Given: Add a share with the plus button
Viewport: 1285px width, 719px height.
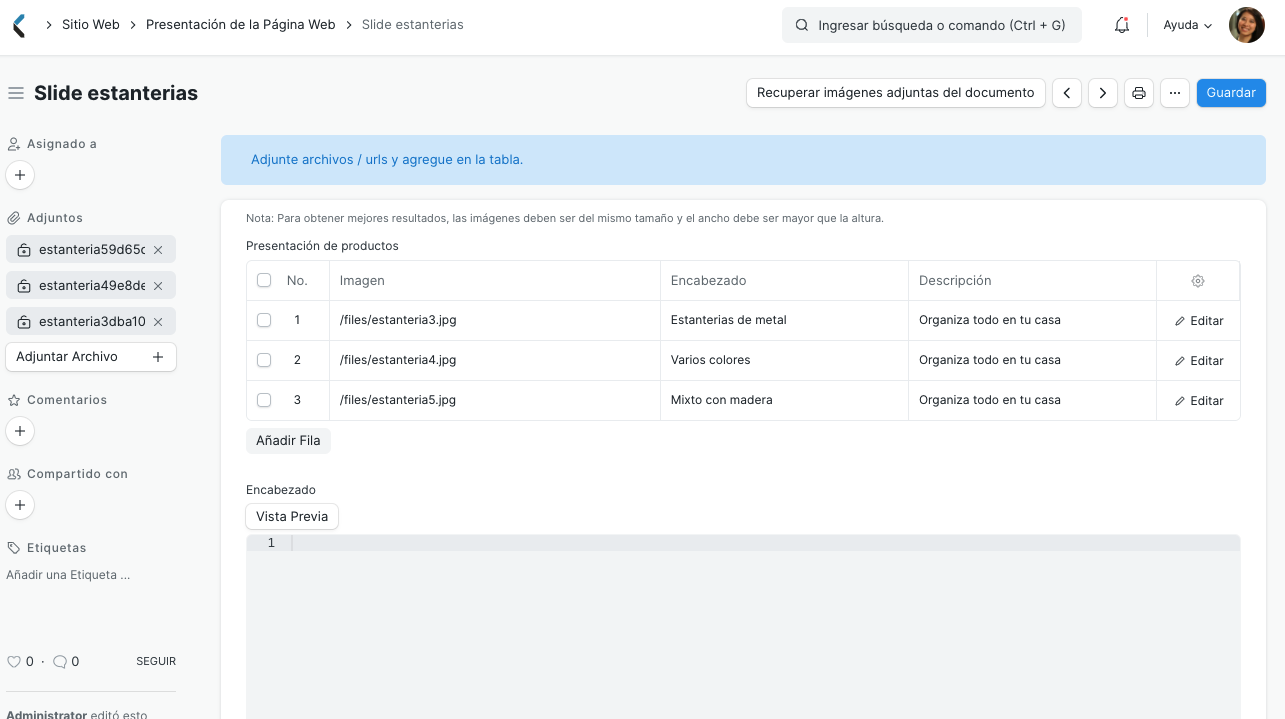Looking at the screenshot, I should [x=20, y=505].
